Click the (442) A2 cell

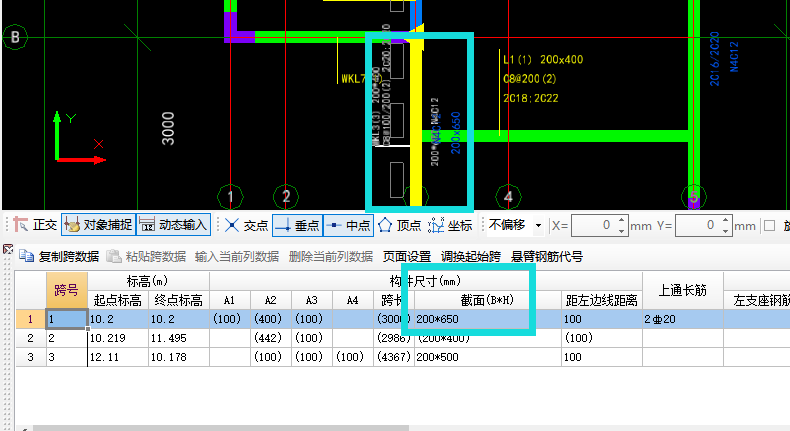(271, 338)
